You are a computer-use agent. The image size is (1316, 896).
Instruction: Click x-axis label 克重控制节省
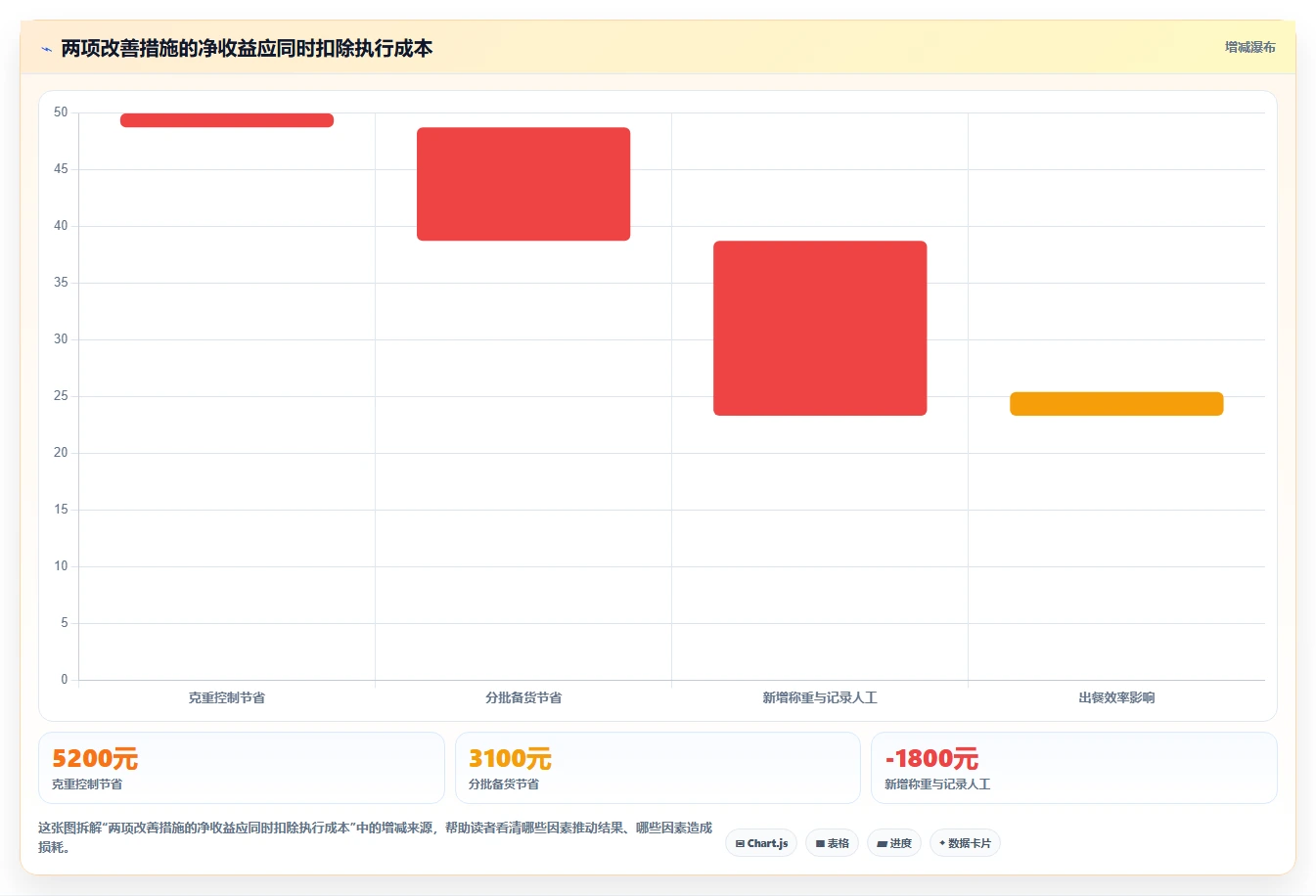pos(227,697)
